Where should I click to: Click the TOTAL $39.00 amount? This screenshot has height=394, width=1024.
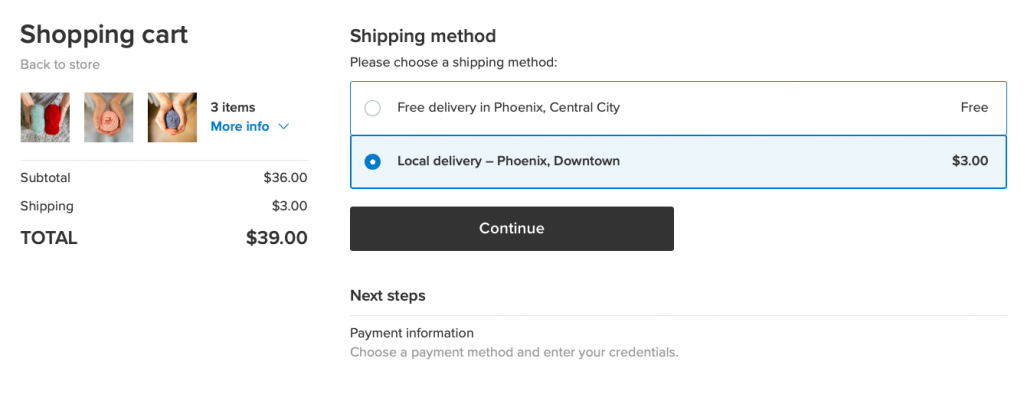click(276, 238)
